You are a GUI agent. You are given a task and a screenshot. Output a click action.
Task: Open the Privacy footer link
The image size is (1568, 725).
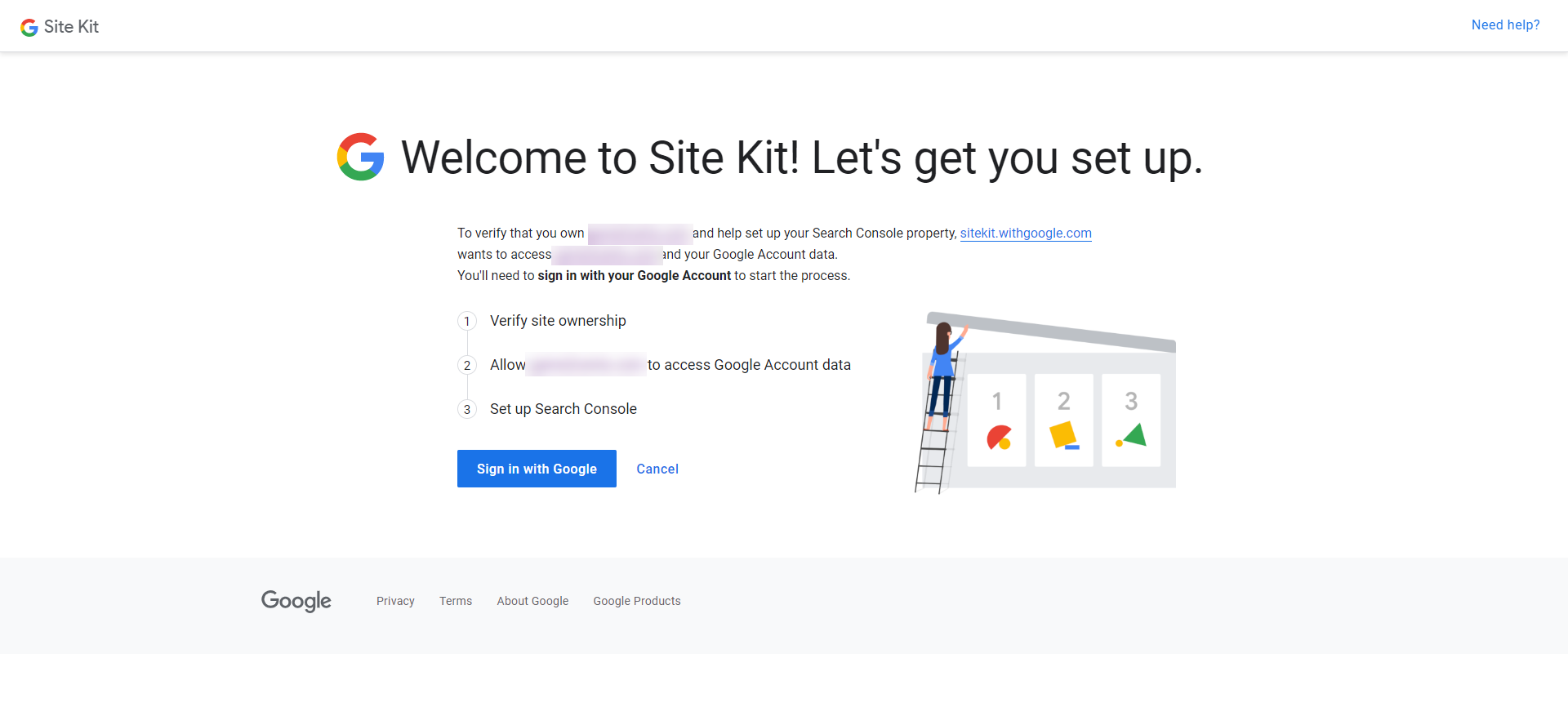[395, 602]
